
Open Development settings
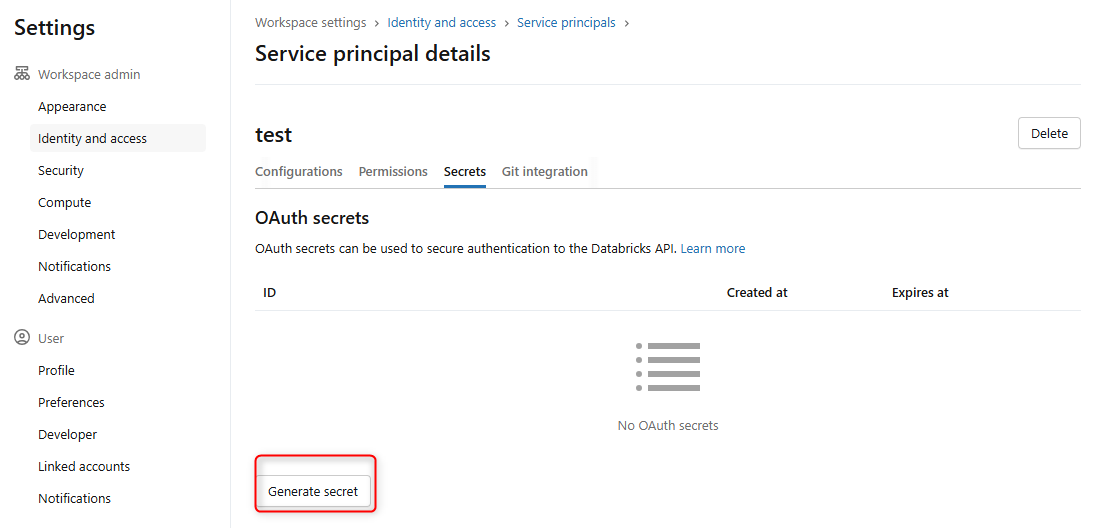tap(77, 235)
